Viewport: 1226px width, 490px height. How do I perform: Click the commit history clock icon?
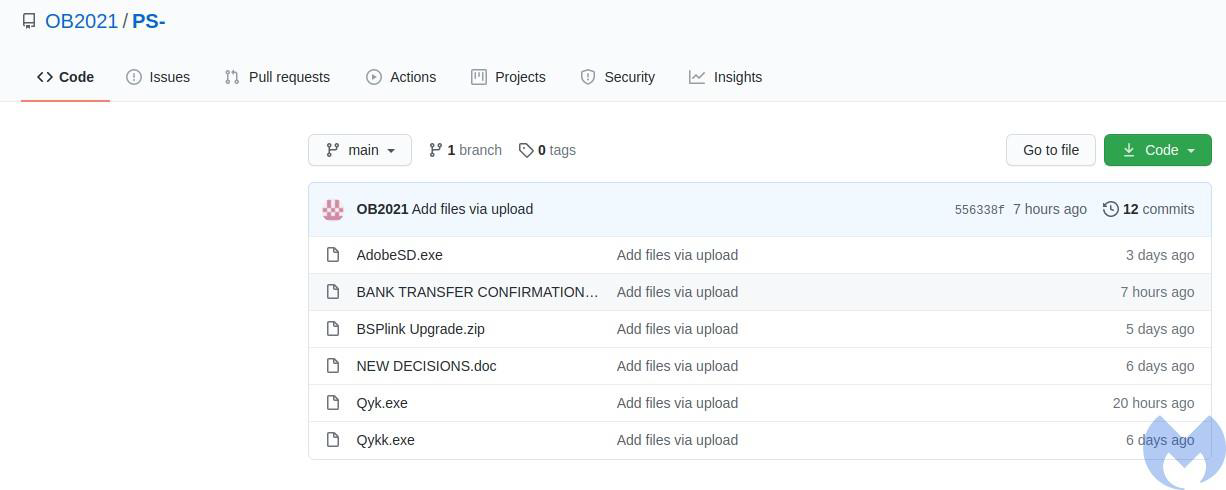click(x=1110, y=209)
